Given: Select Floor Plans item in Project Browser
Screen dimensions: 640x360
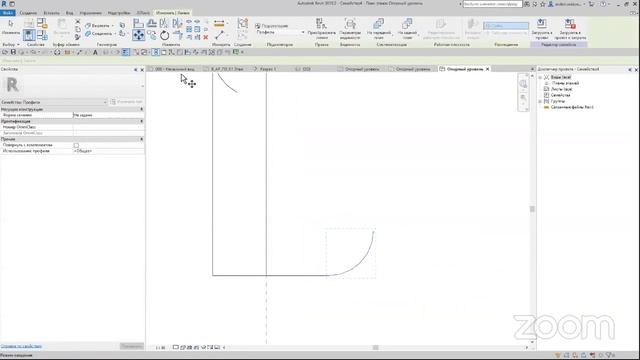Looking at the screenshot, I should click(565, 83).
